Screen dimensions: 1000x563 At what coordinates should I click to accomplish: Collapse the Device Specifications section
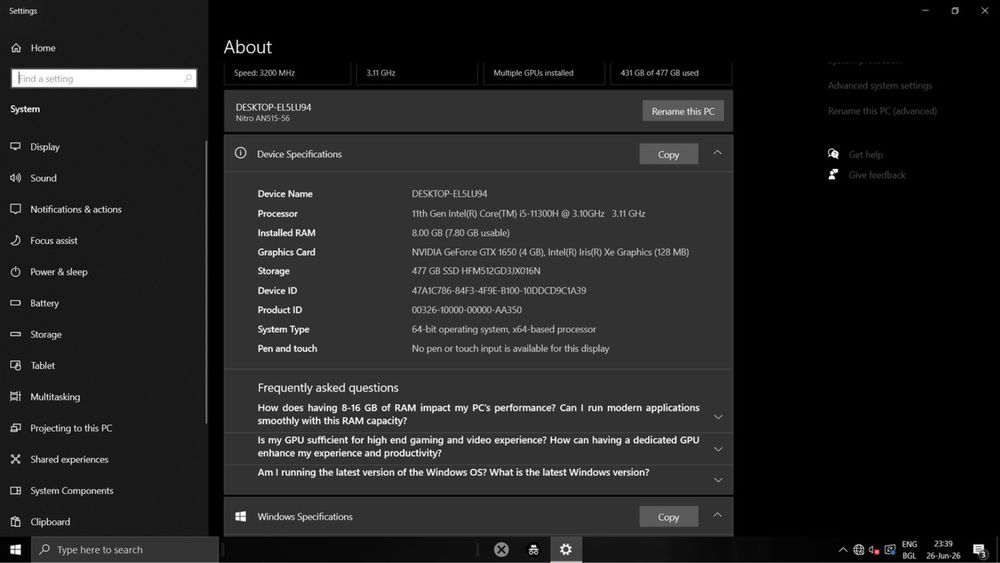pos(717,153)
